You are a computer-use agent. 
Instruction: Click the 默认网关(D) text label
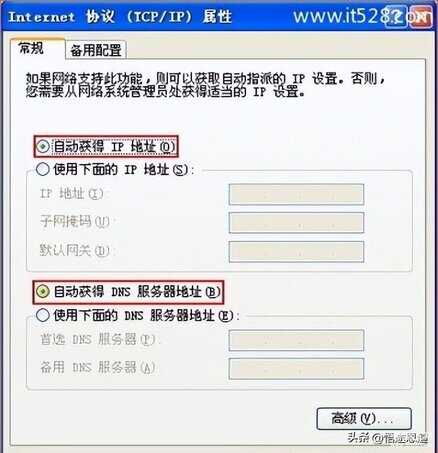[x=75, y=250]
